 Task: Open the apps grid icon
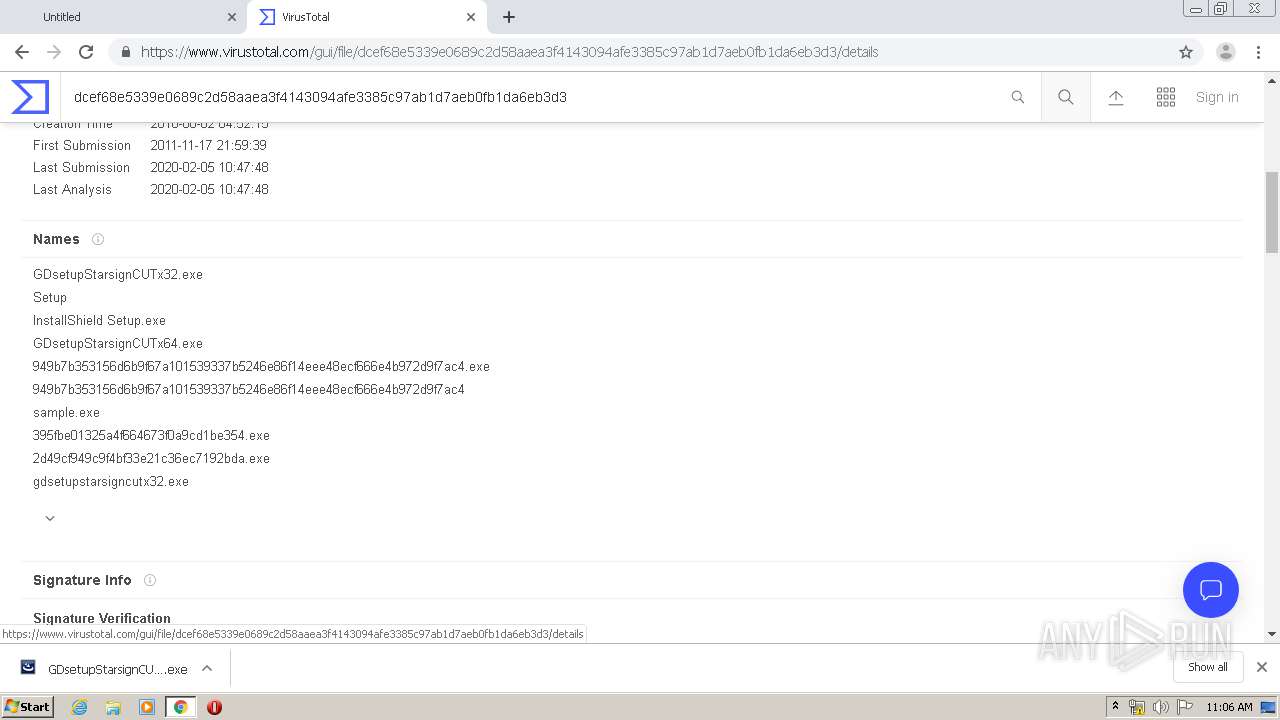click(1166, 97)
